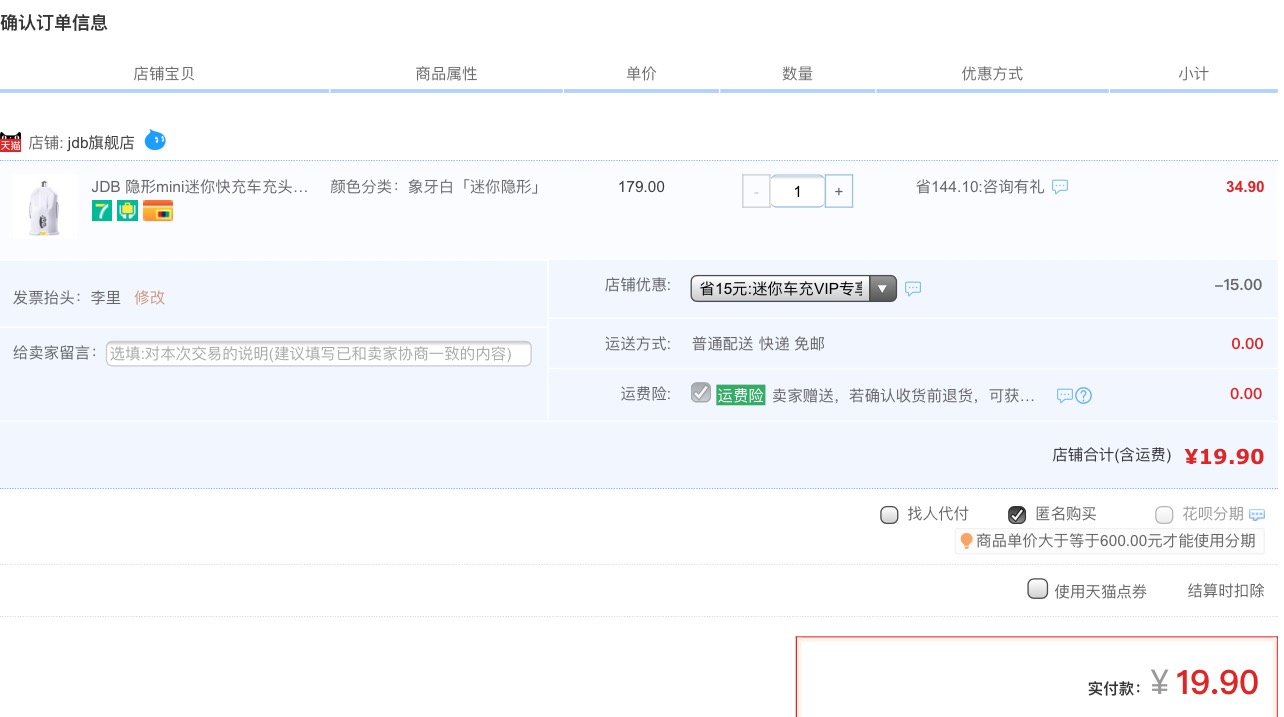Check the 找人代付 checkbox

[889, 515]
